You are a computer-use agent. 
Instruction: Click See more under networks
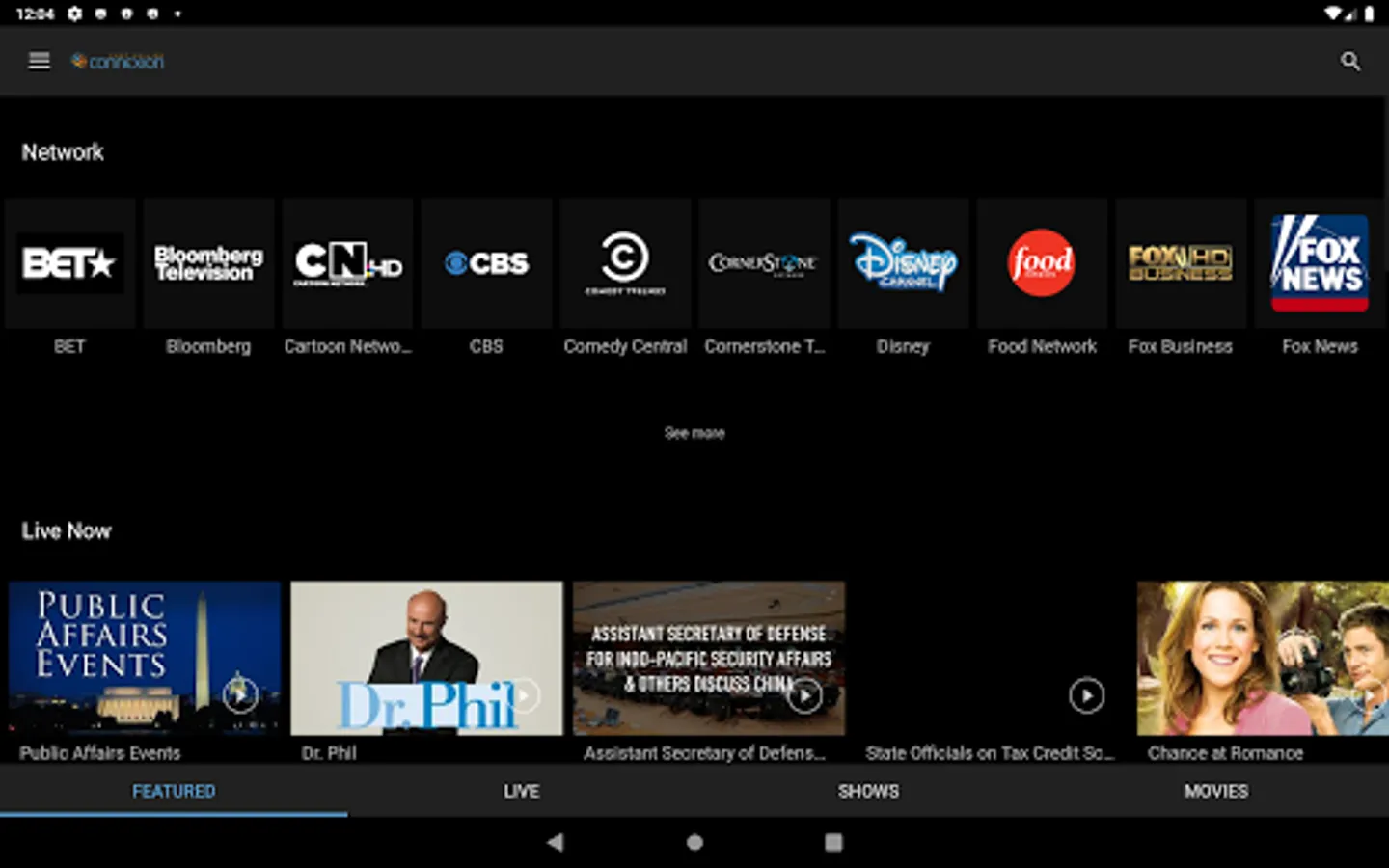coord(694,433)
